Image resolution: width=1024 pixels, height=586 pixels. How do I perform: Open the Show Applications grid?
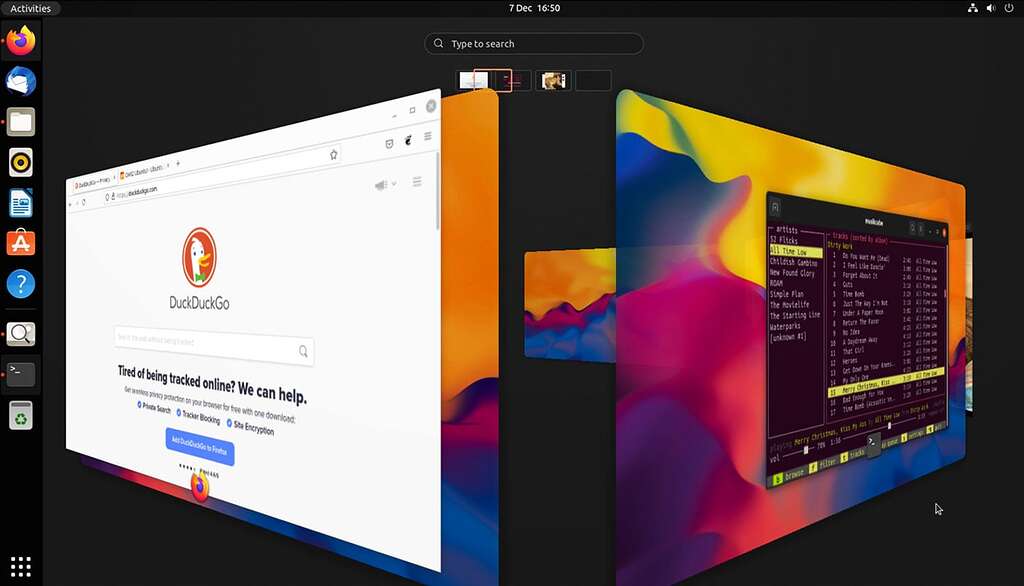[x=20, y=565]
